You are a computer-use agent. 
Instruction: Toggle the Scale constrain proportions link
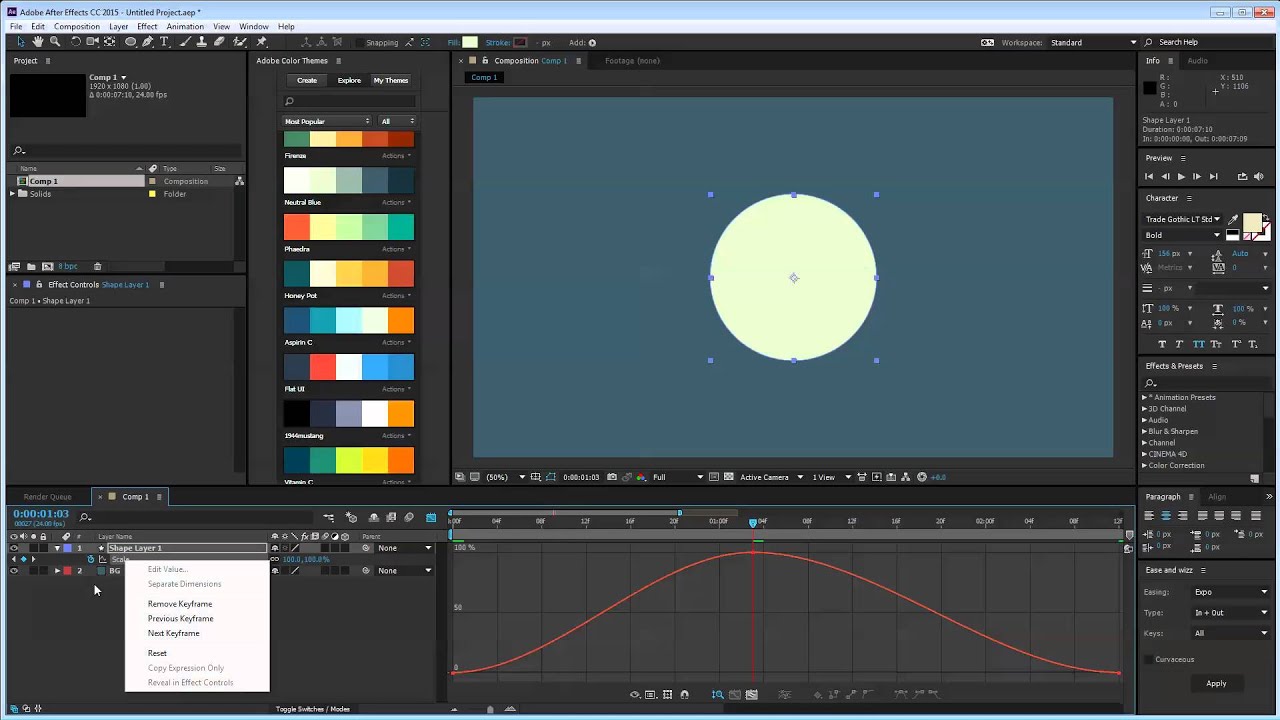(x=276, y=559)
